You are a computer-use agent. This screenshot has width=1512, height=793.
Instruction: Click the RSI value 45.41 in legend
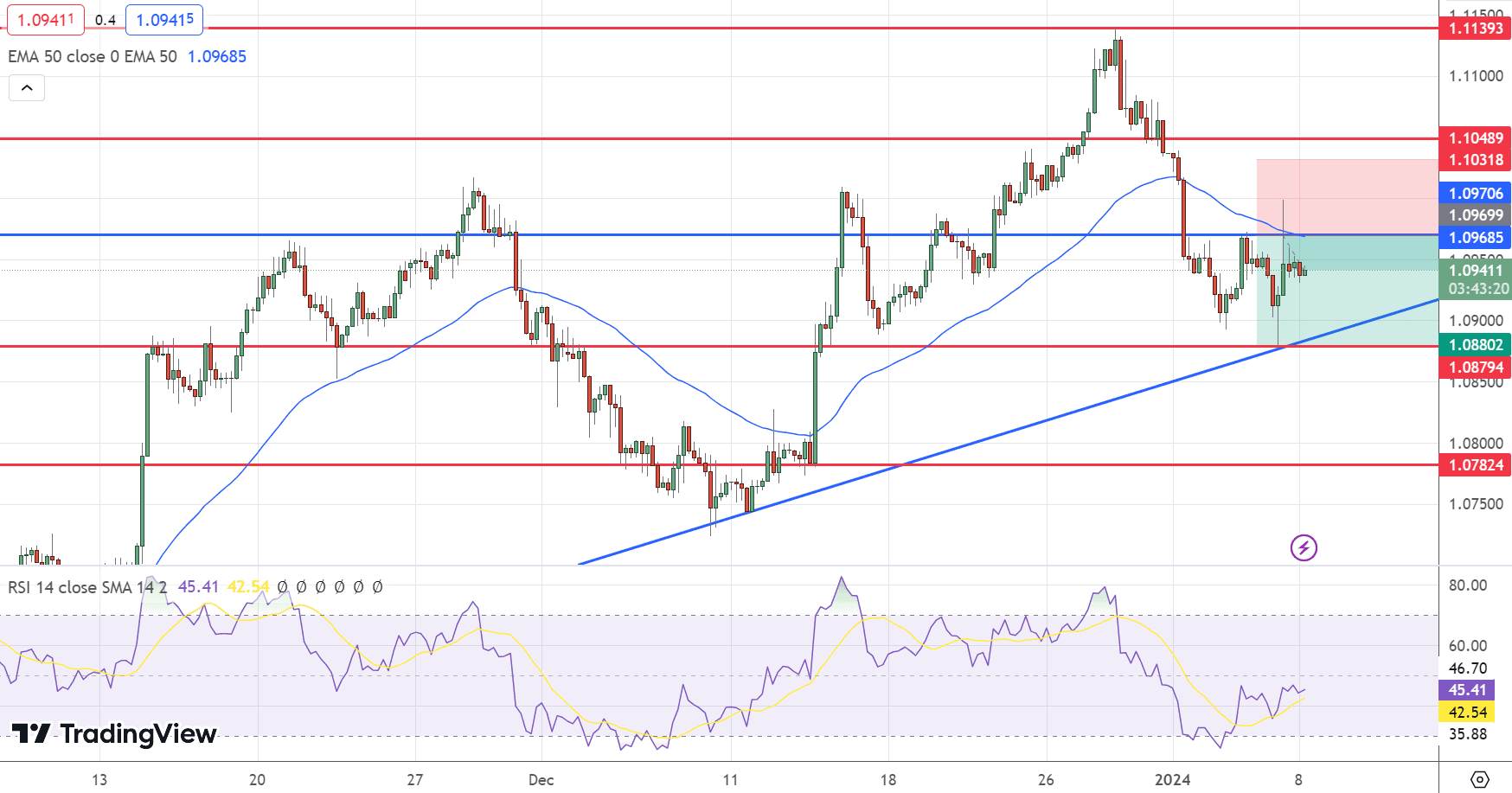pos(198,587)
